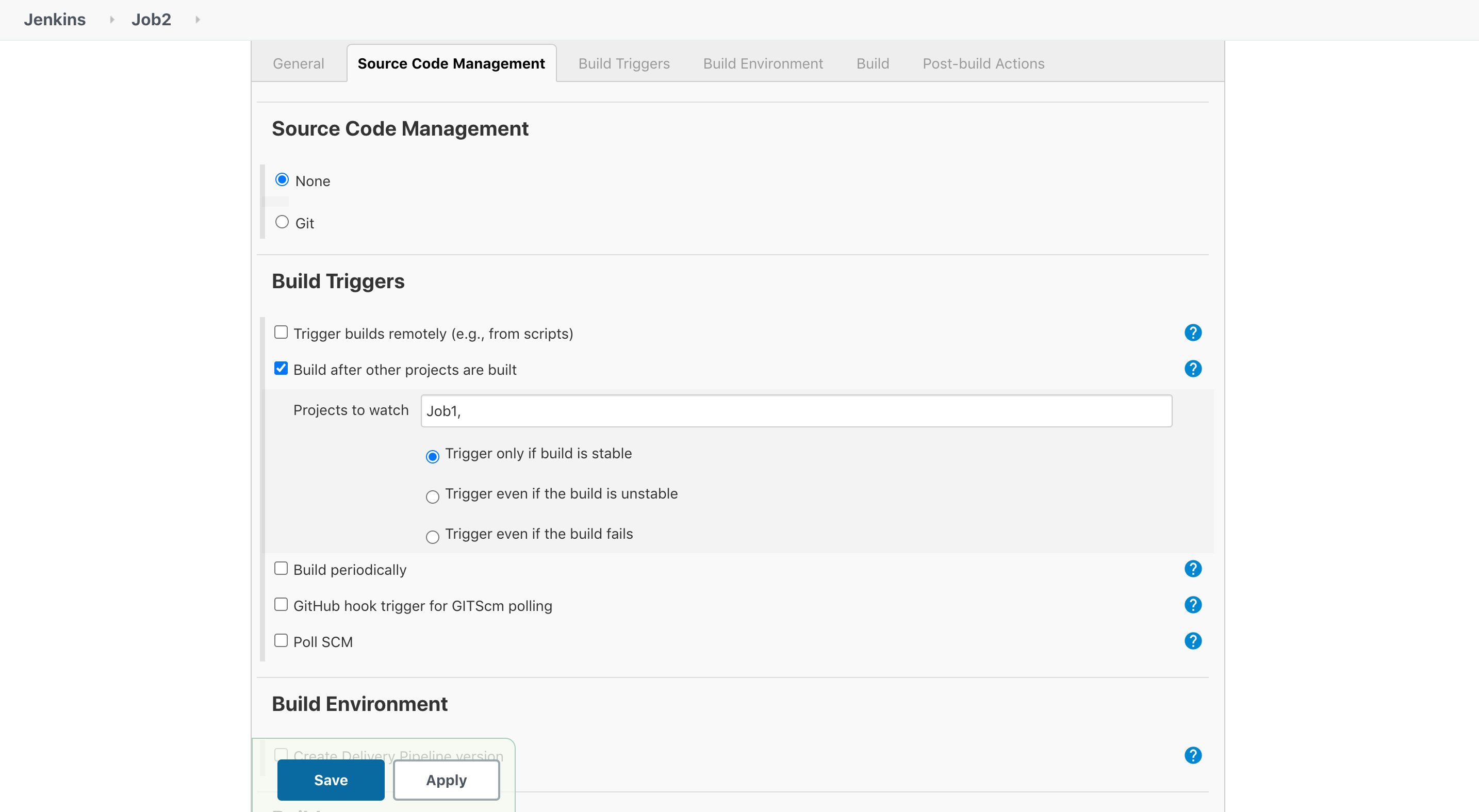The width and height of the screenshot is (1479, 812).
Task: Enable Trigger builds remotely checkbox
Action: [281, 332]
